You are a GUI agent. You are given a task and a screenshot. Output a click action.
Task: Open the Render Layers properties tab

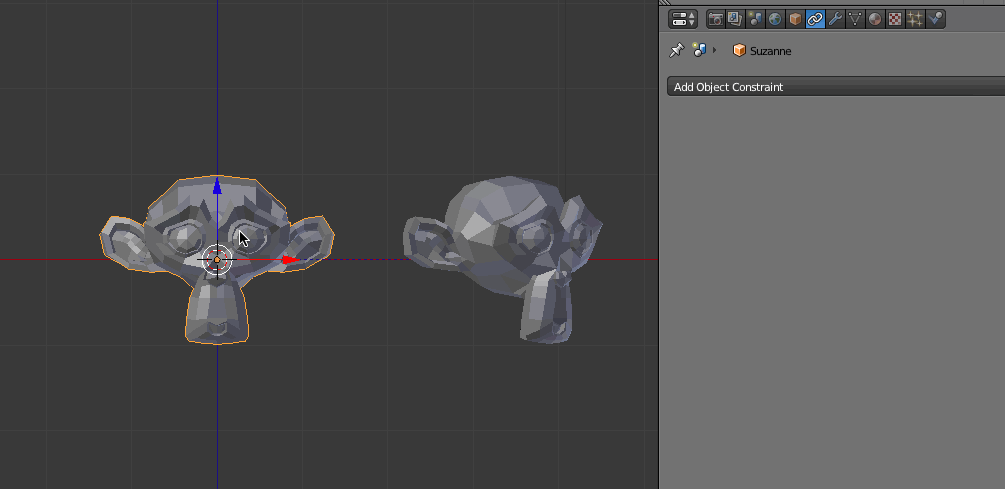[x=735, y=19]
